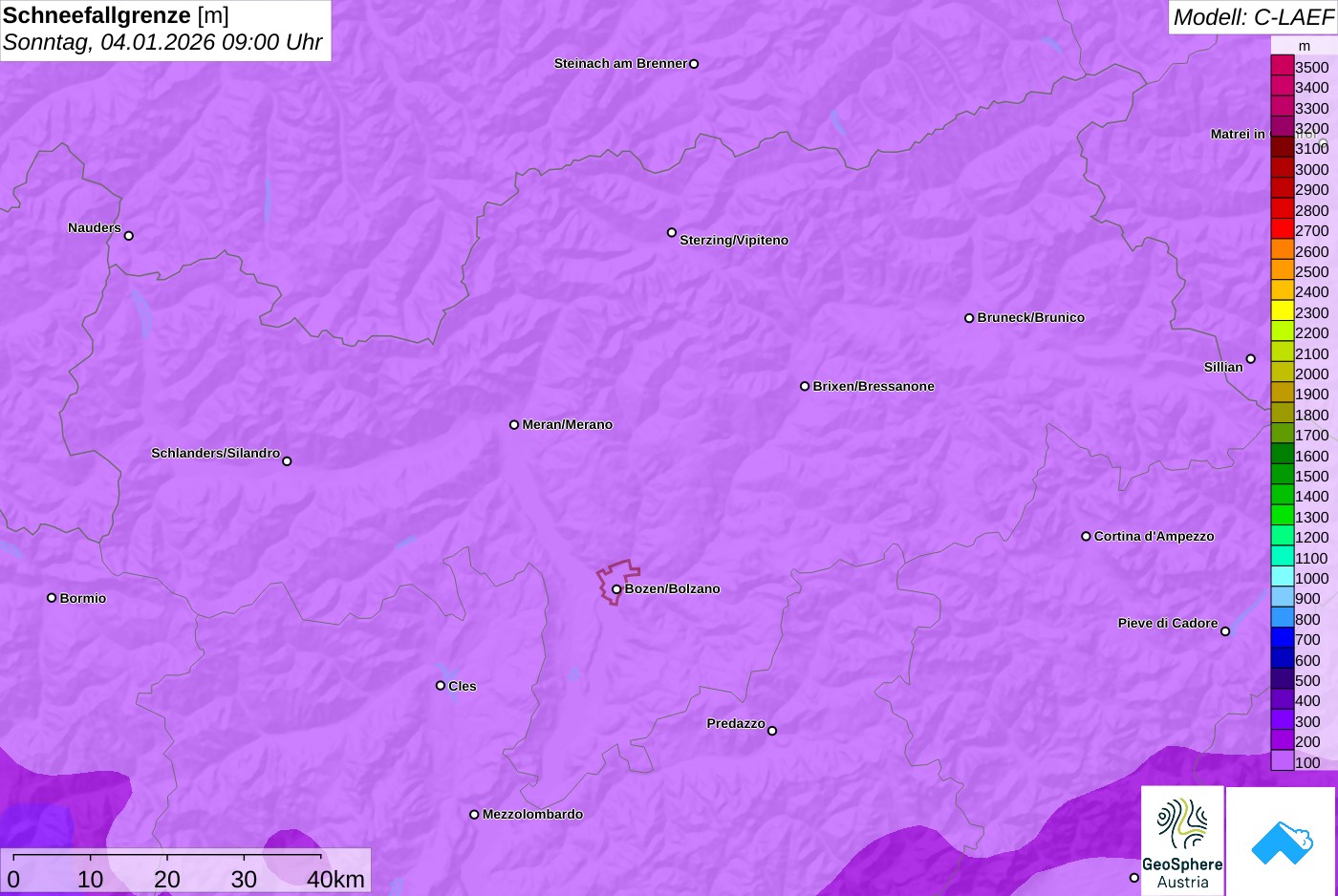Screen dimensions: 1338x896
Task: Click the Meran/Merano marker dot
Action: pos(514,425)
